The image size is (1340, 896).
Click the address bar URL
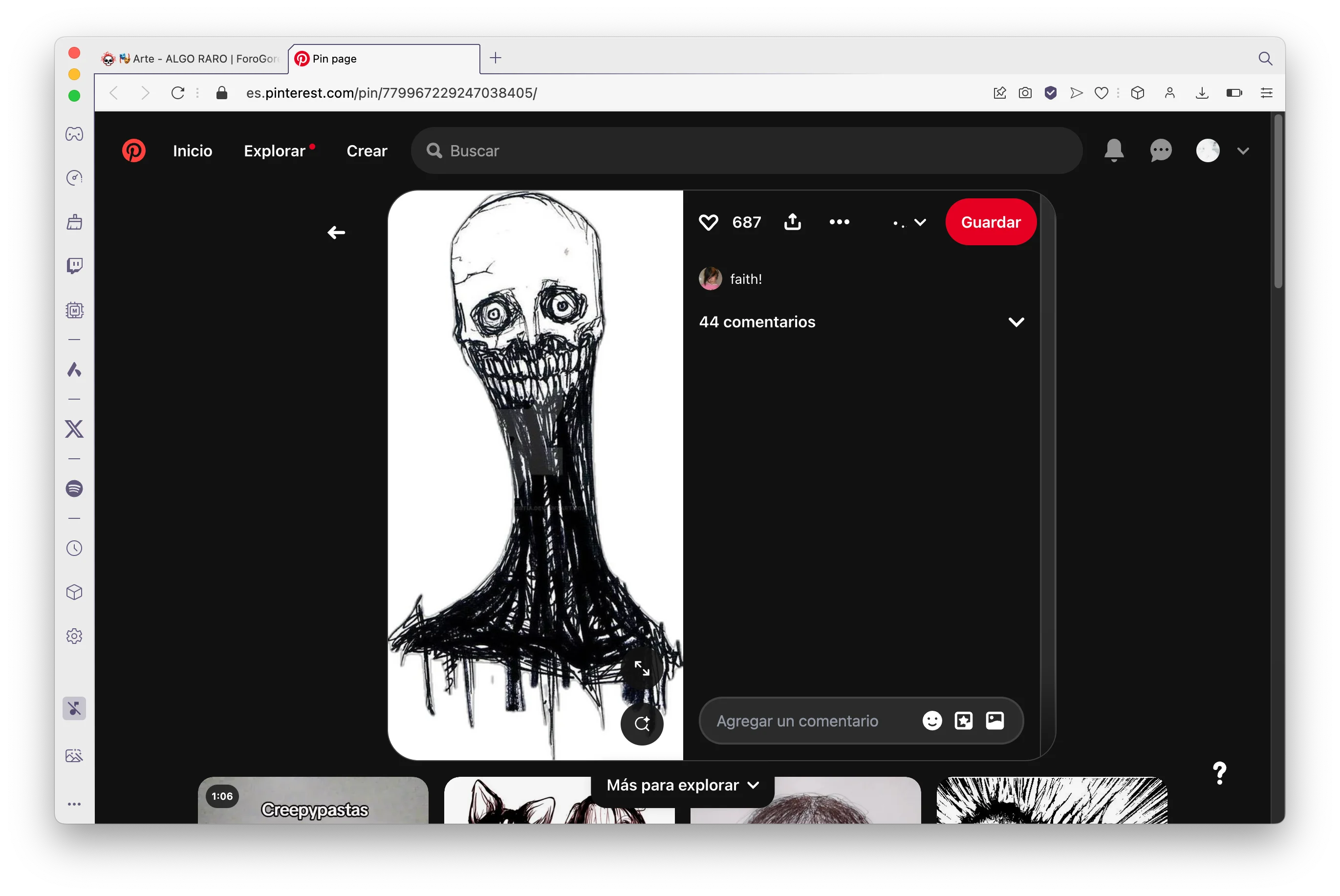coord(391,92)
